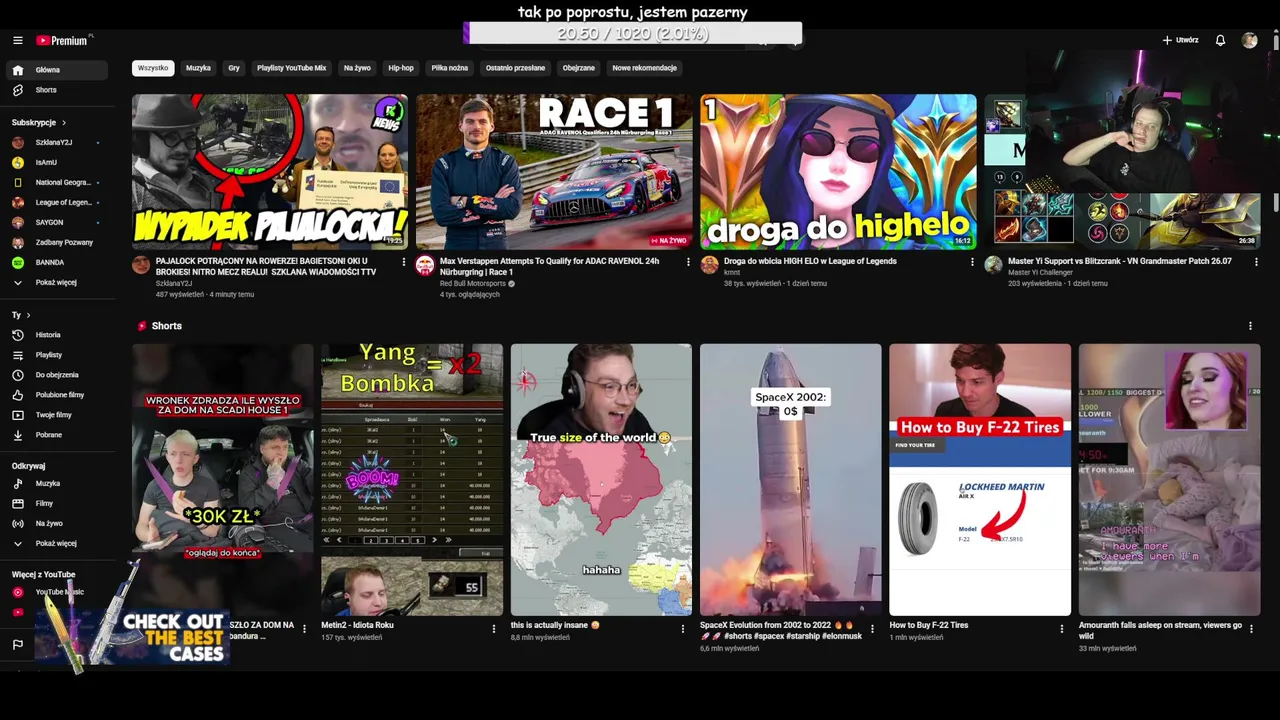This screenshot has height=720, width=1280.
Task: Open Do obejrzenia watch later list
Action: point(56,375)
